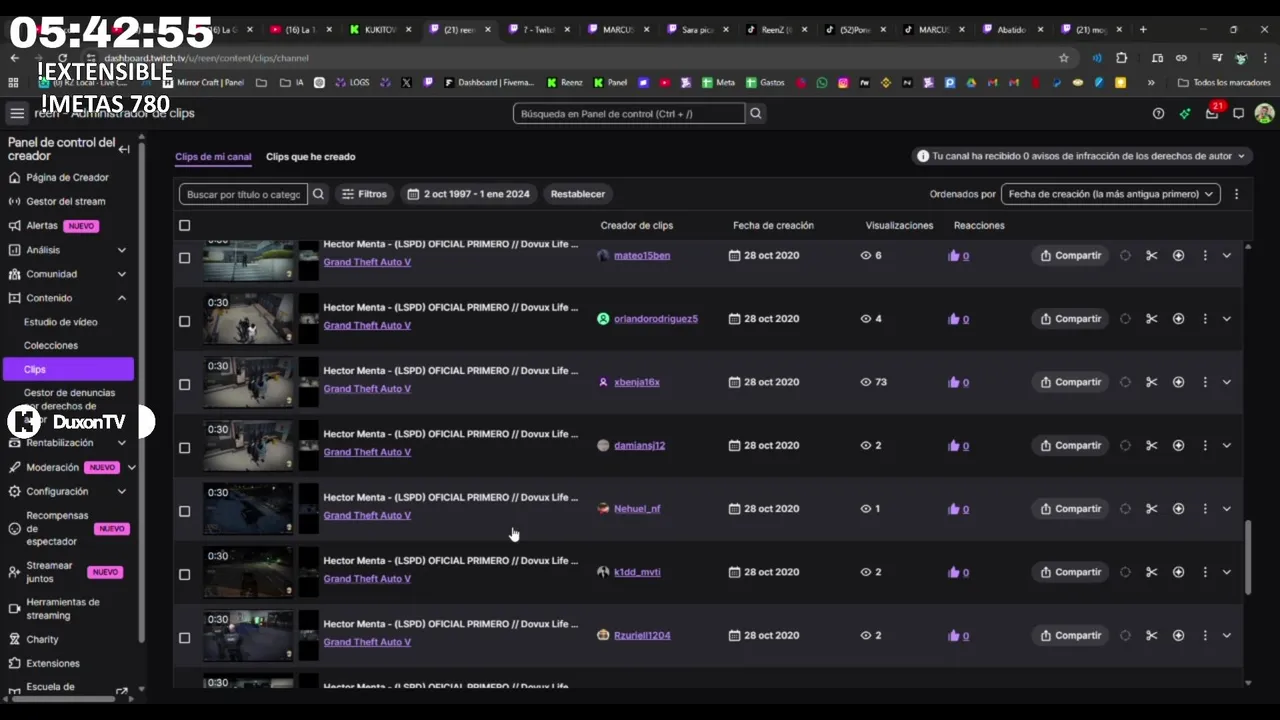Open the help question-mark icon
Viewport: 1280px width, 720px height.
1158,113
